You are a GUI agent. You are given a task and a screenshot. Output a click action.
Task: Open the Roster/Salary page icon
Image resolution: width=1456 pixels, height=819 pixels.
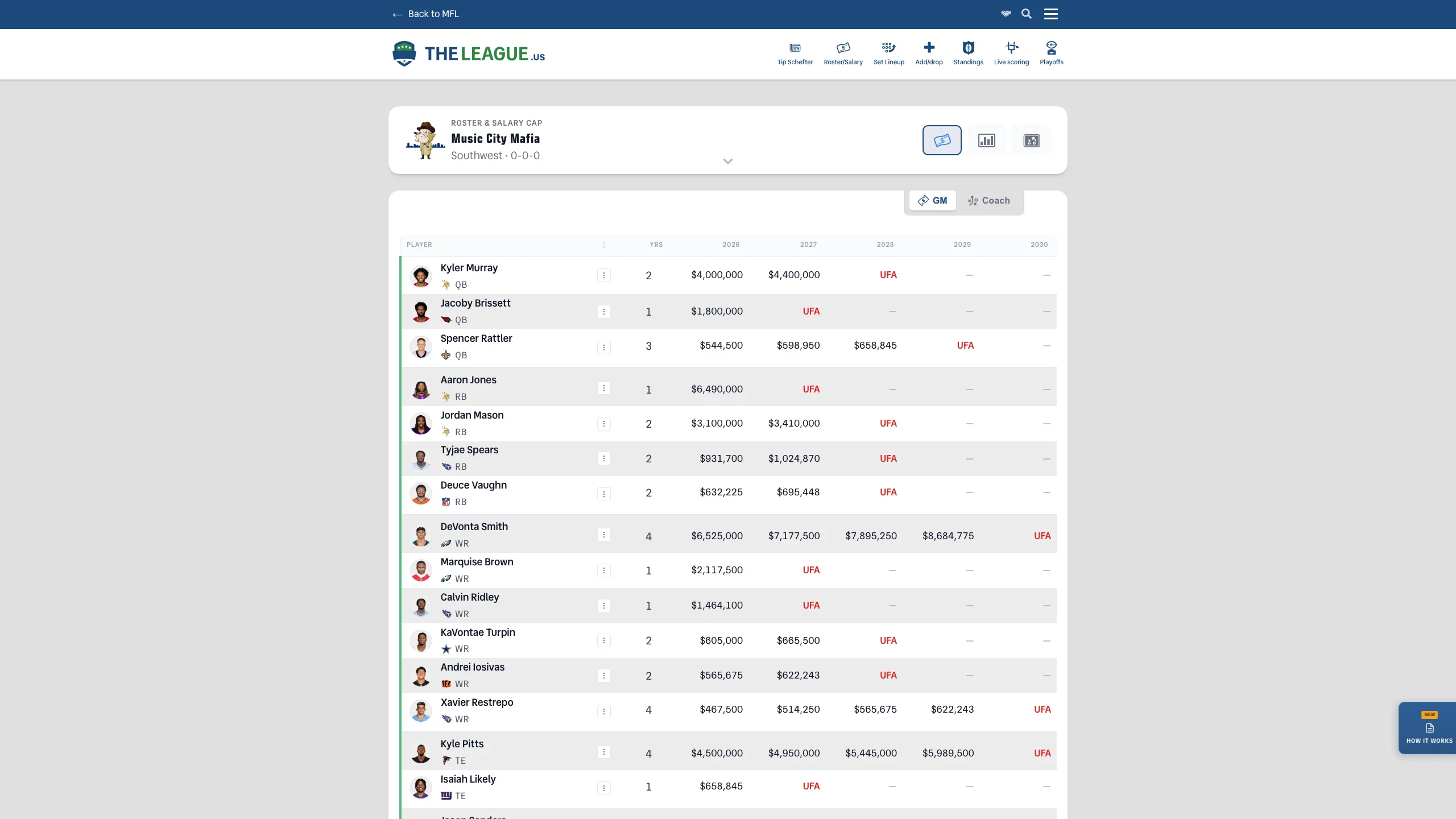(x=843, y=53)
